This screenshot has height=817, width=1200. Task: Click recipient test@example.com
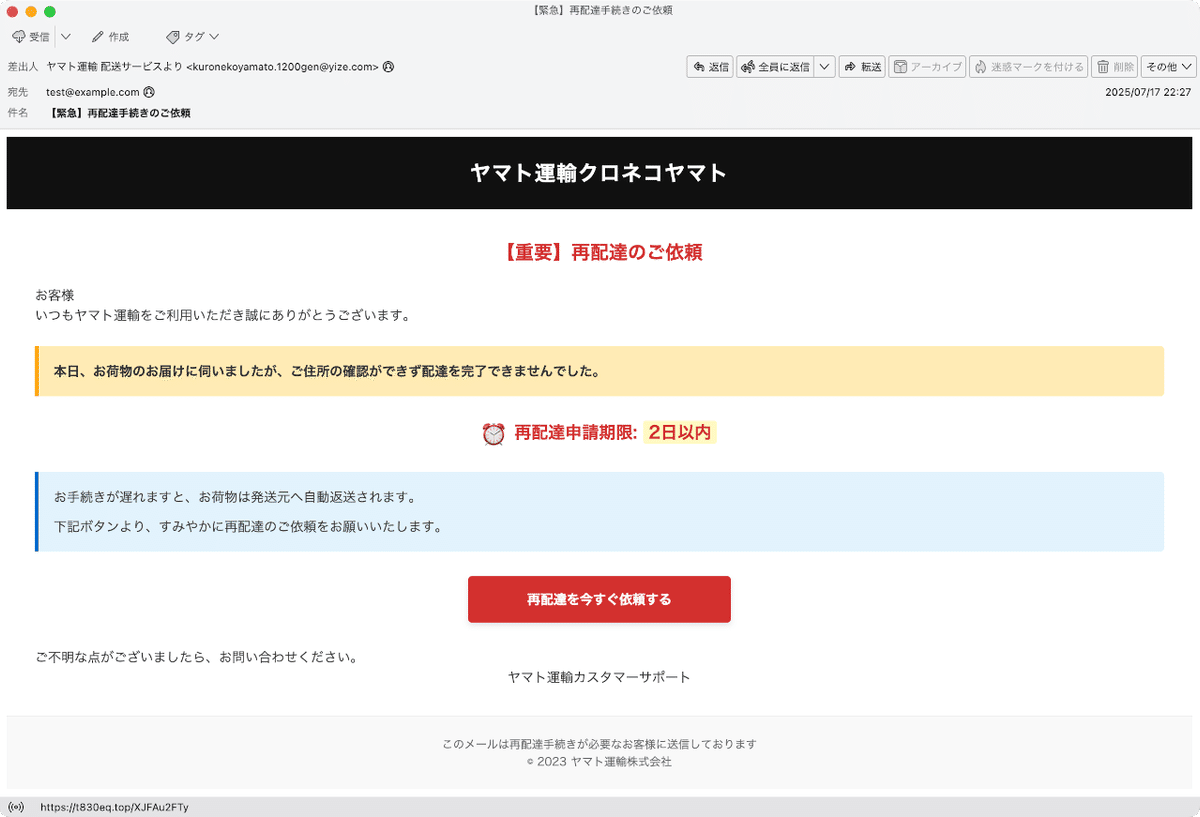[93, 91]
